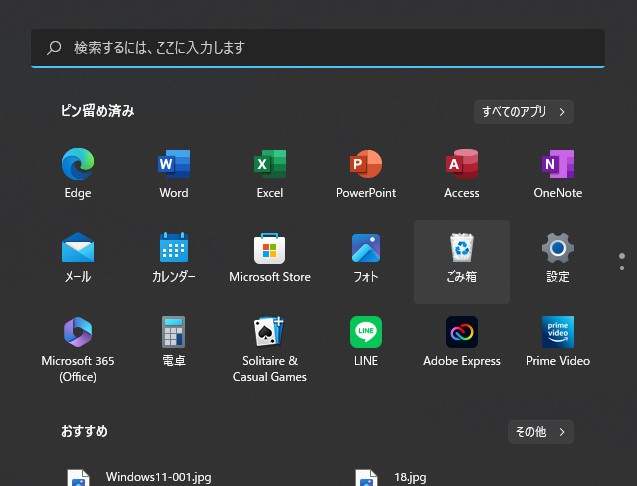Image resolution: width=637 pixels, height=486 pixels.
Task: Launch Microsoft Store
Action: coord(270,258)
